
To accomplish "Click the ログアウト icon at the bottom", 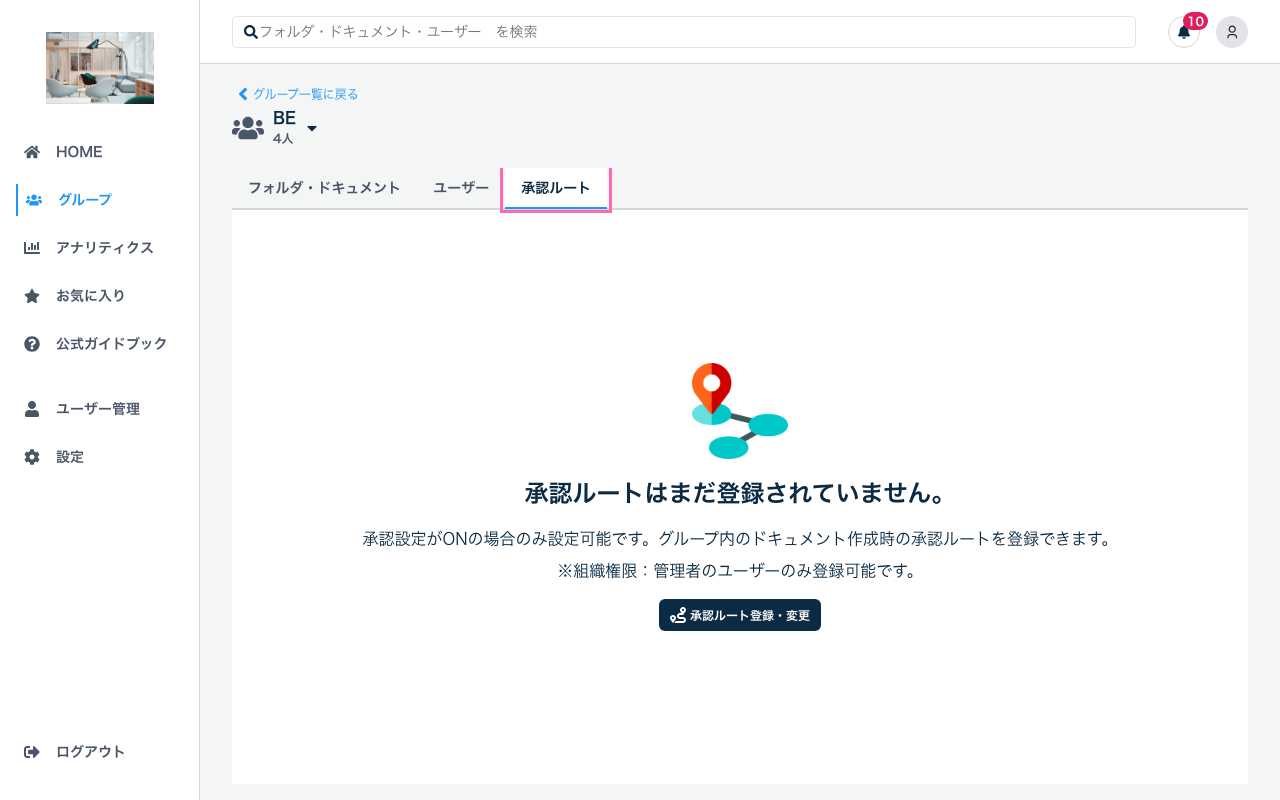I will coord(33,751).
